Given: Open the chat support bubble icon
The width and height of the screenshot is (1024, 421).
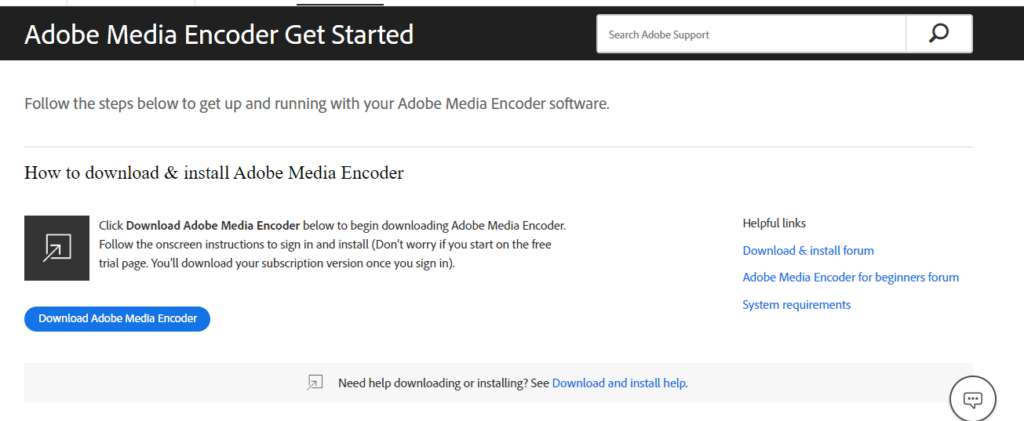Looking at the screenshot, I should [972, 399].
